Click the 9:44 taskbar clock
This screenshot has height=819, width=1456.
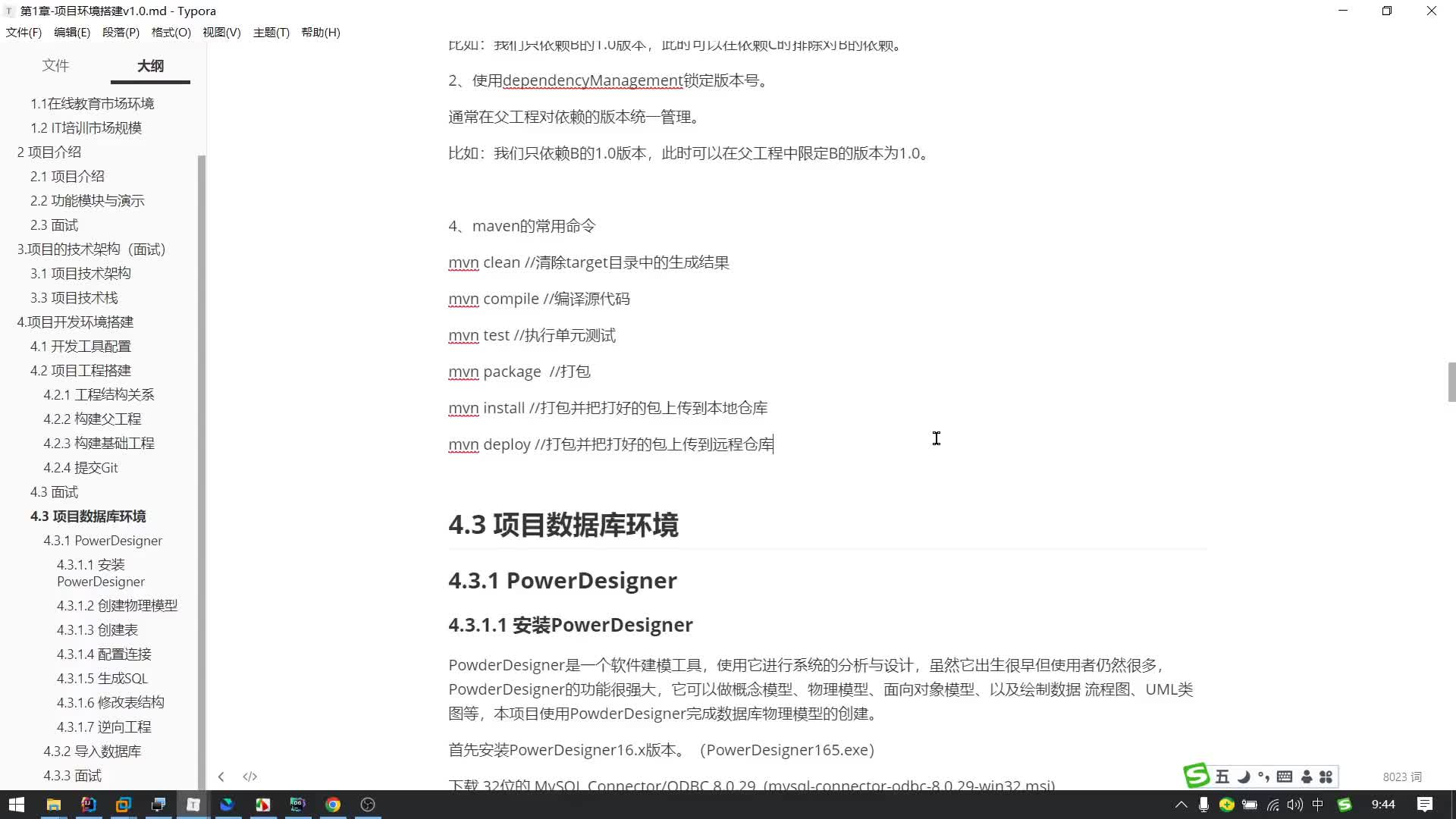click(1383, 805)
